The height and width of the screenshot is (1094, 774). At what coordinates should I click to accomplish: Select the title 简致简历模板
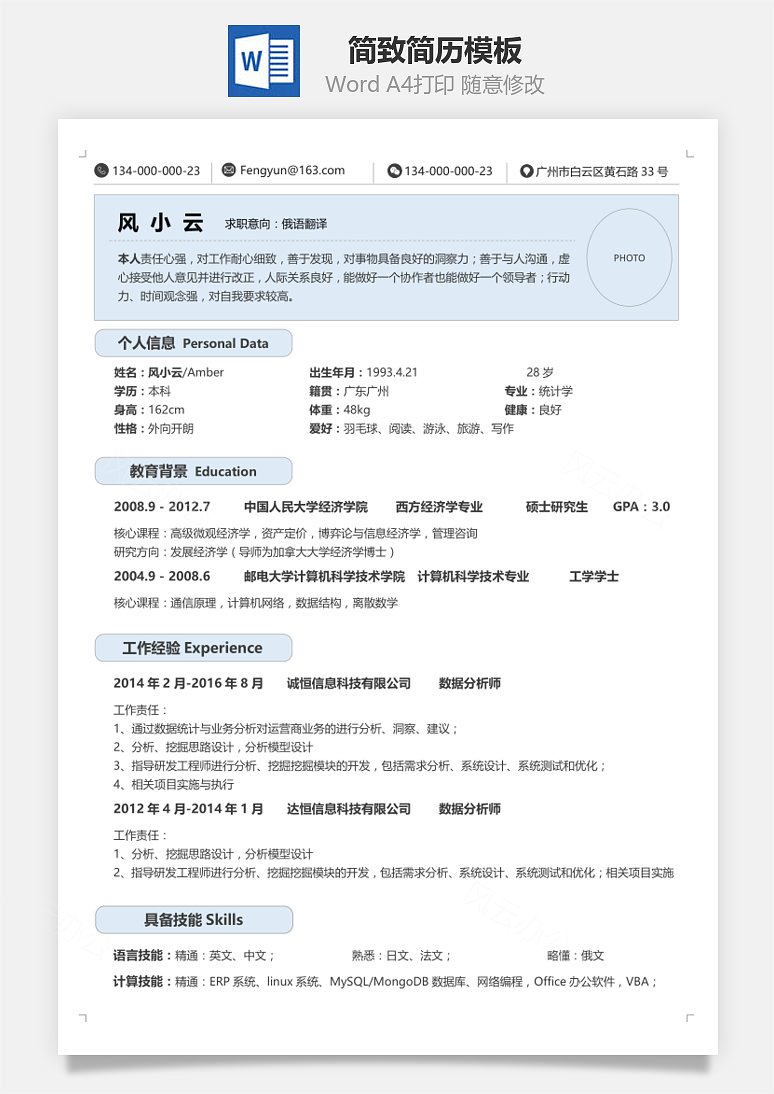[x=435, y=50]
